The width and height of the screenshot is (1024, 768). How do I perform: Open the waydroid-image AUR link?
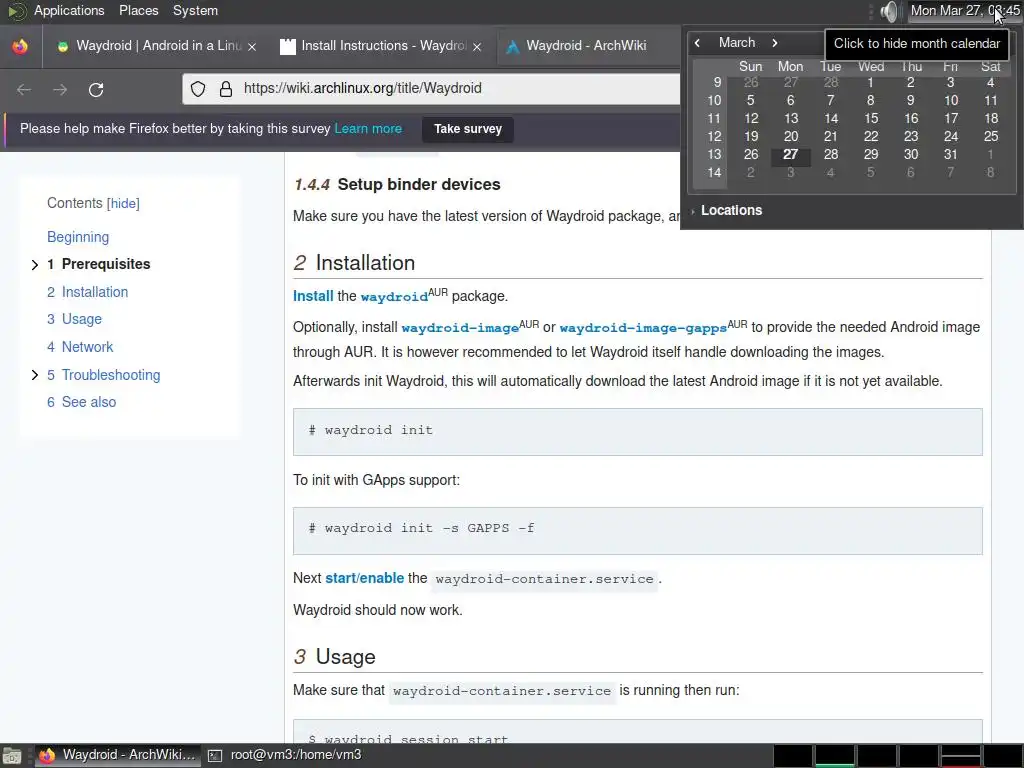tap(460, 327)
